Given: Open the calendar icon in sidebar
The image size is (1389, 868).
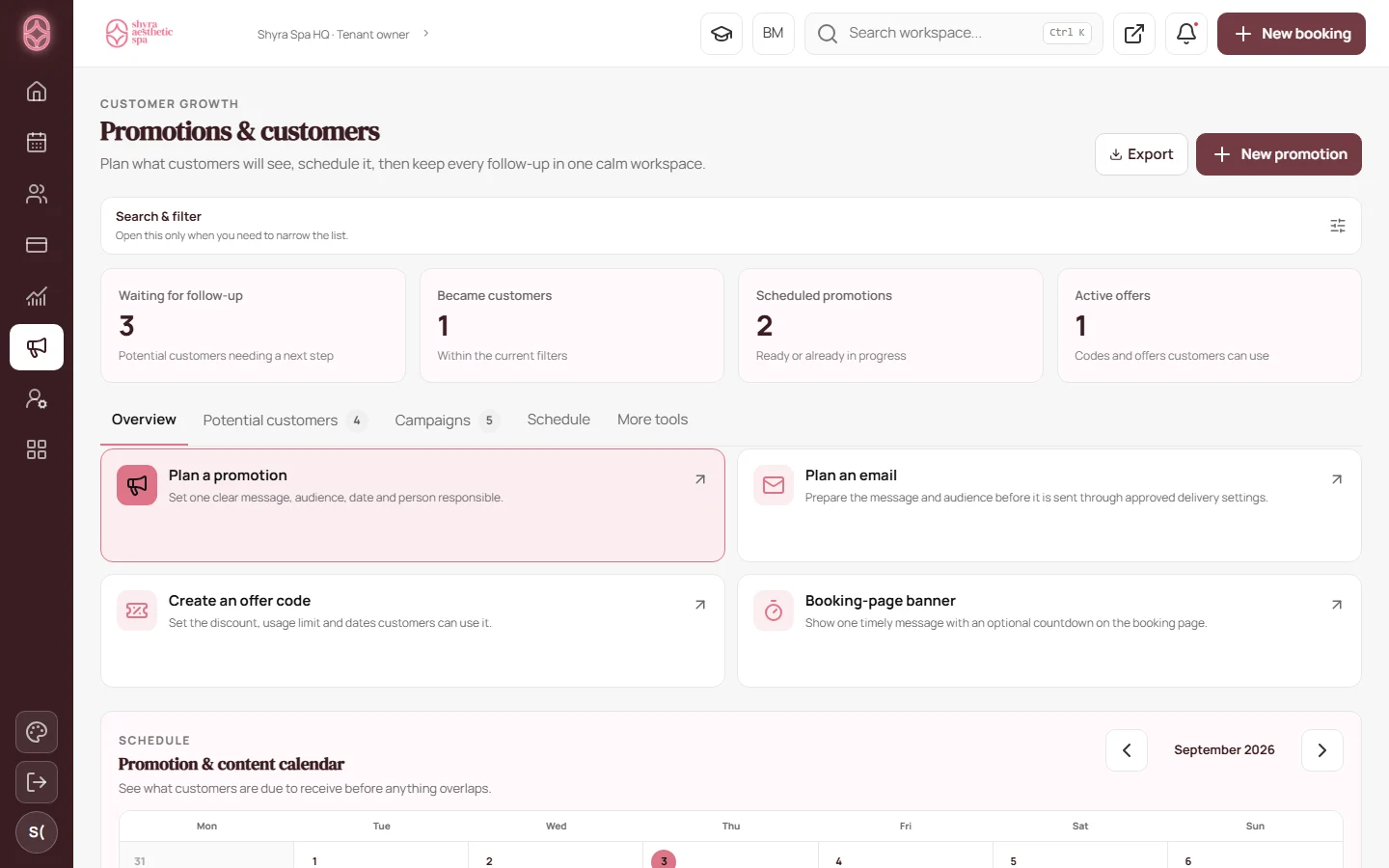Looking at the screenshot, I should point(37,143).
